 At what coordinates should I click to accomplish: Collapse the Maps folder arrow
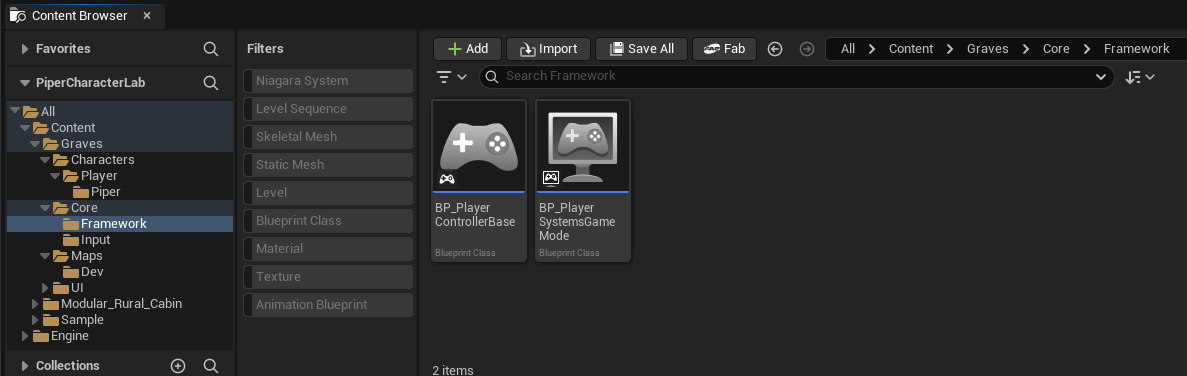[x=45, y=256]
